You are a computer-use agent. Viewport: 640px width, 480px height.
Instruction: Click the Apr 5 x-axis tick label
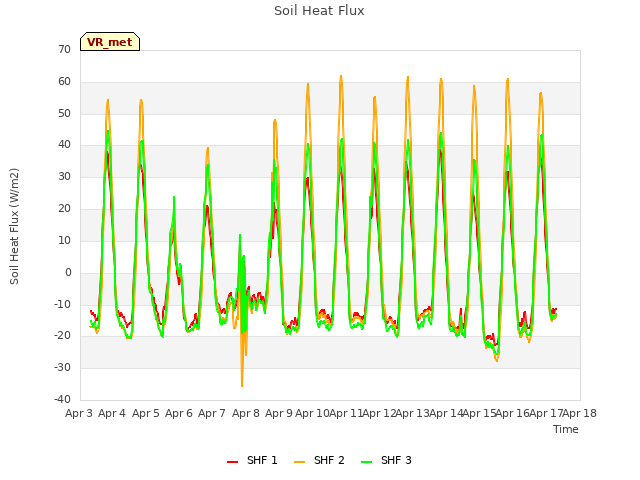(x=146, y=413)
